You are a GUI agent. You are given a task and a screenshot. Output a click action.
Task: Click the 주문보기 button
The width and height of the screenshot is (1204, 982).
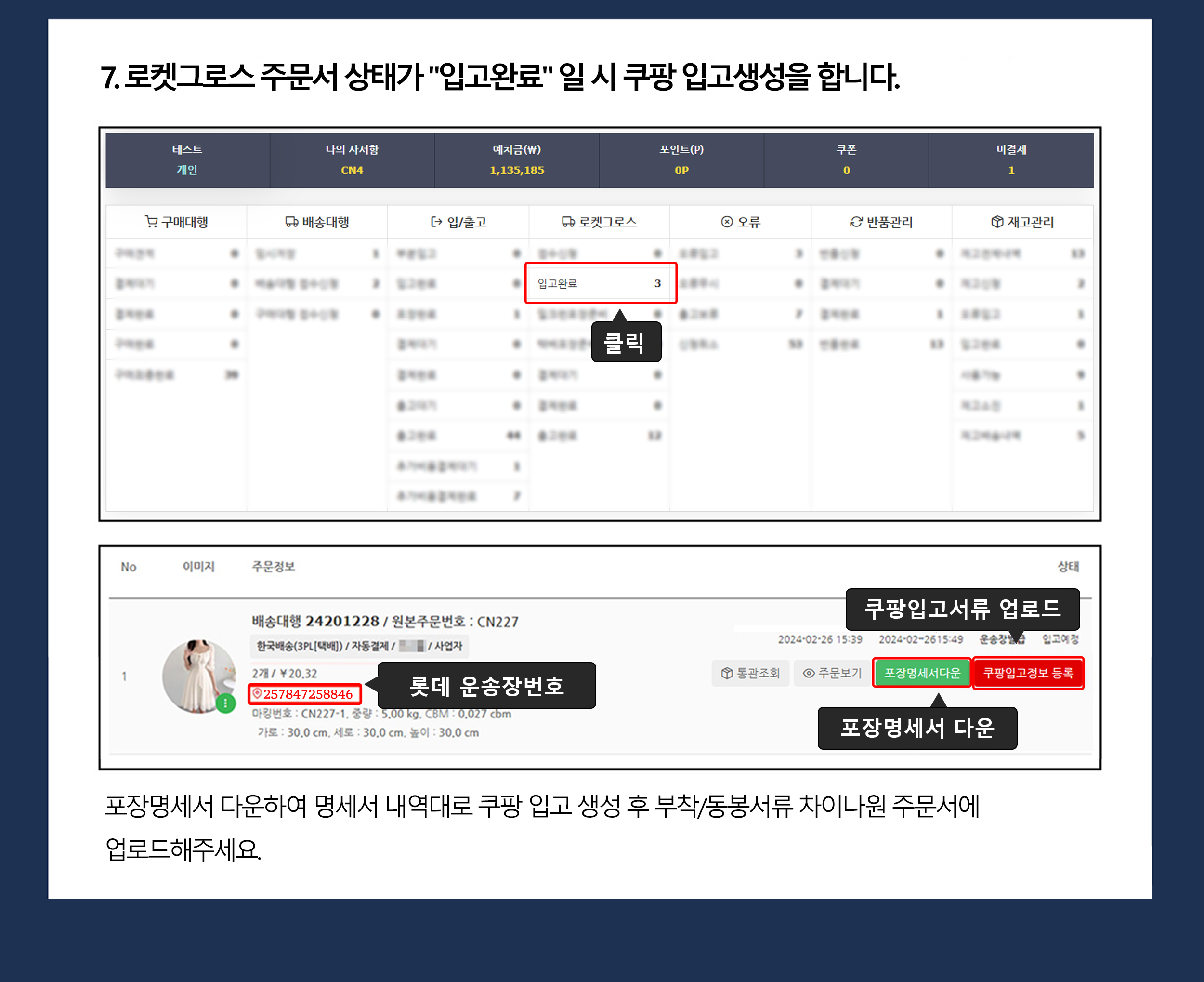(x=832, y=673)
